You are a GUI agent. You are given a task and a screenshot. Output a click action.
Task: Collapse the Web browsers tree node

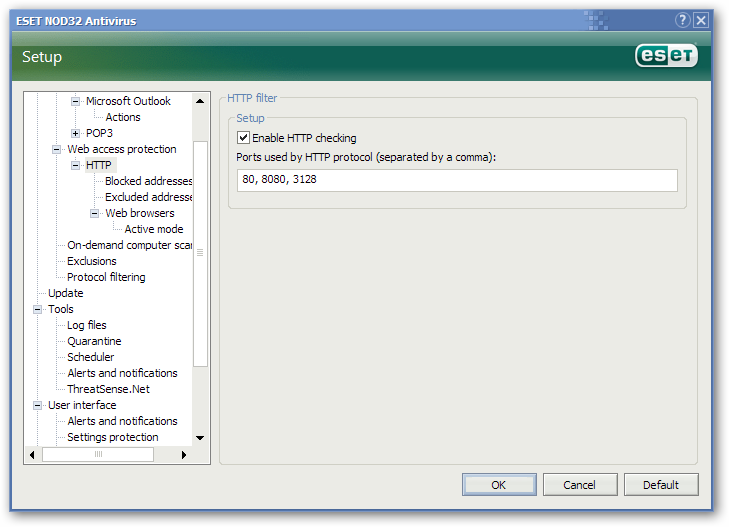tap(94, 213)
